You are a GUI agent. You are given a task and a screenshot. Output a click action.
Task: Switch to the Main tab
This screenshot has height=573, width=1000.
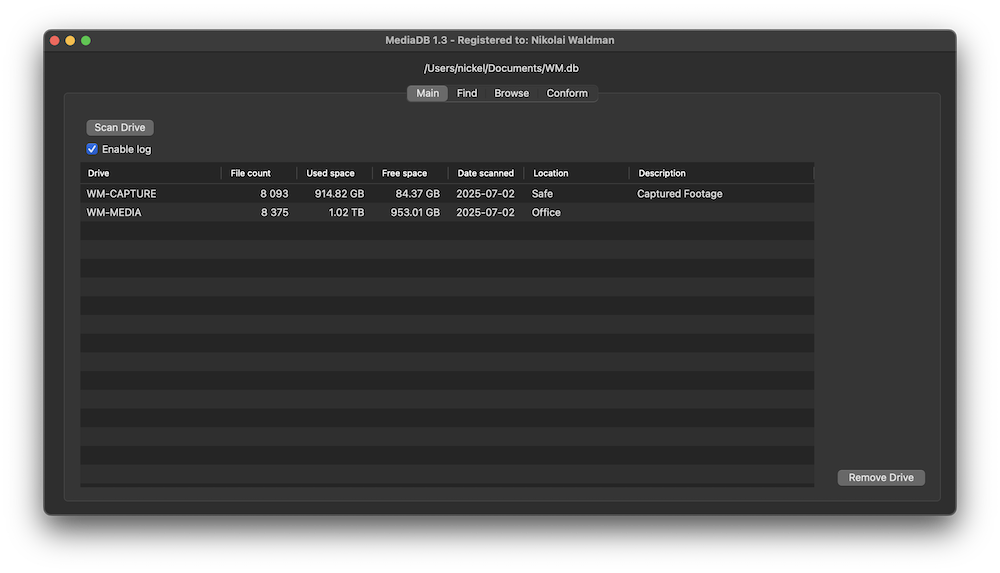(x=427, y=93)
